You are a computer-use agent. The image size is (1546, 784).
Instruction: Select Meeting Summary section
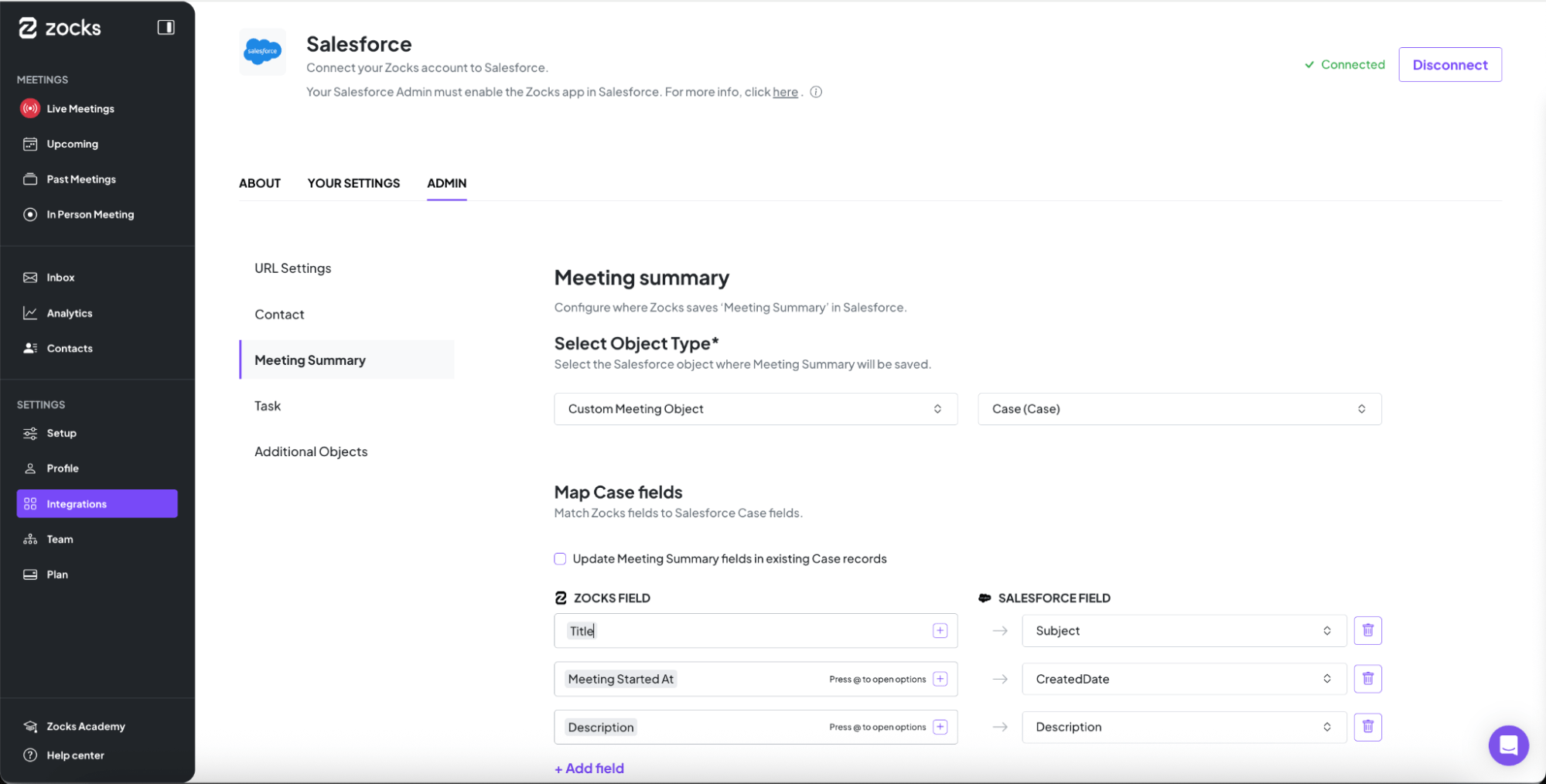tap(346, 360)
